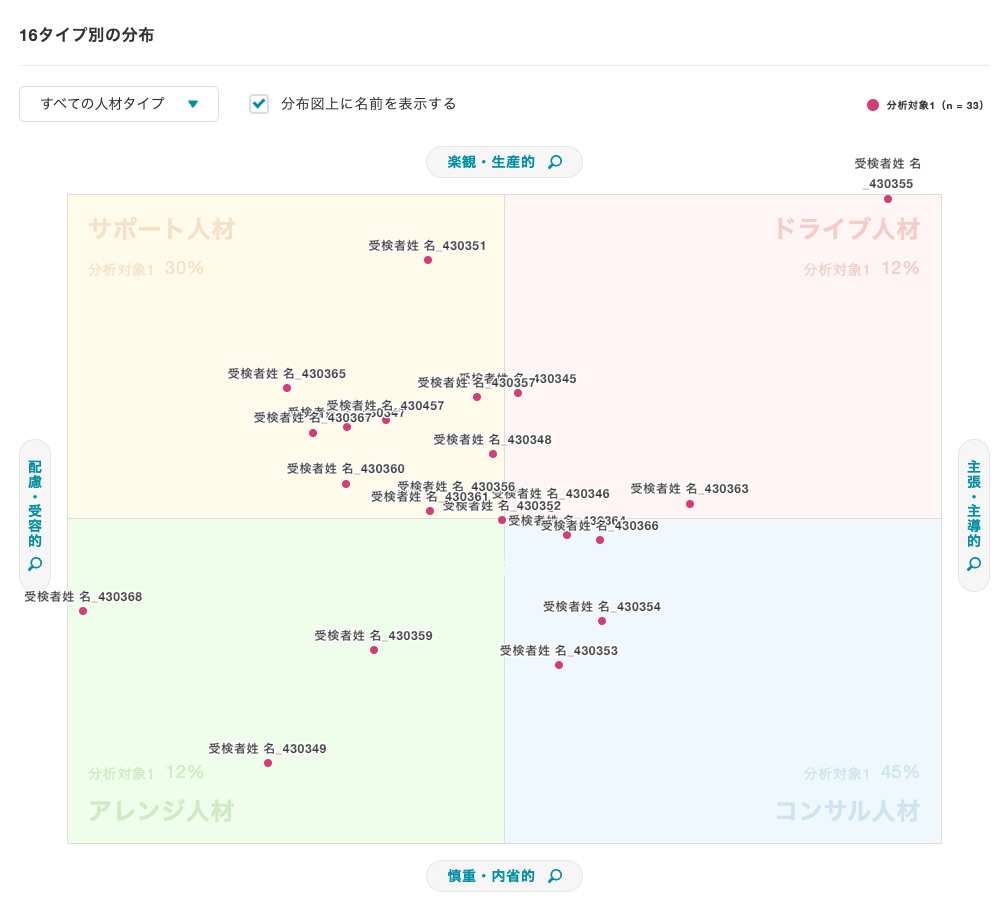Click the dropdown arrow on the type filter

pyautogui.click(x=193, y=104)
